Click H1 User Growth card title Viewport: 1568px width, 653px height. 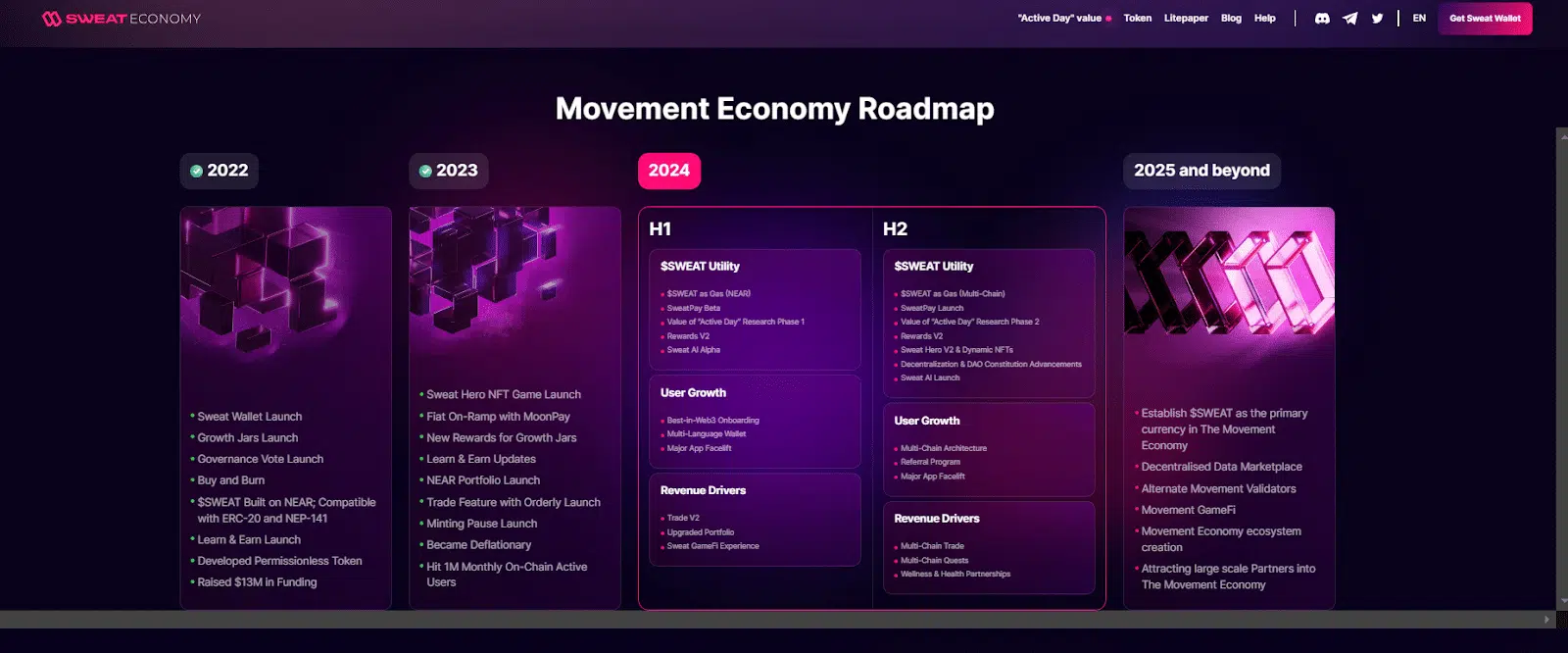tap(693, 392)
